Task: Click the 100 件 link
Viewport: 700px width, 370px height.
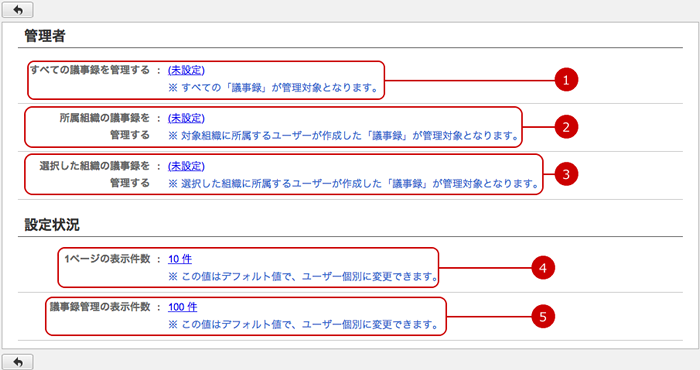Action: tap(183, 307)
